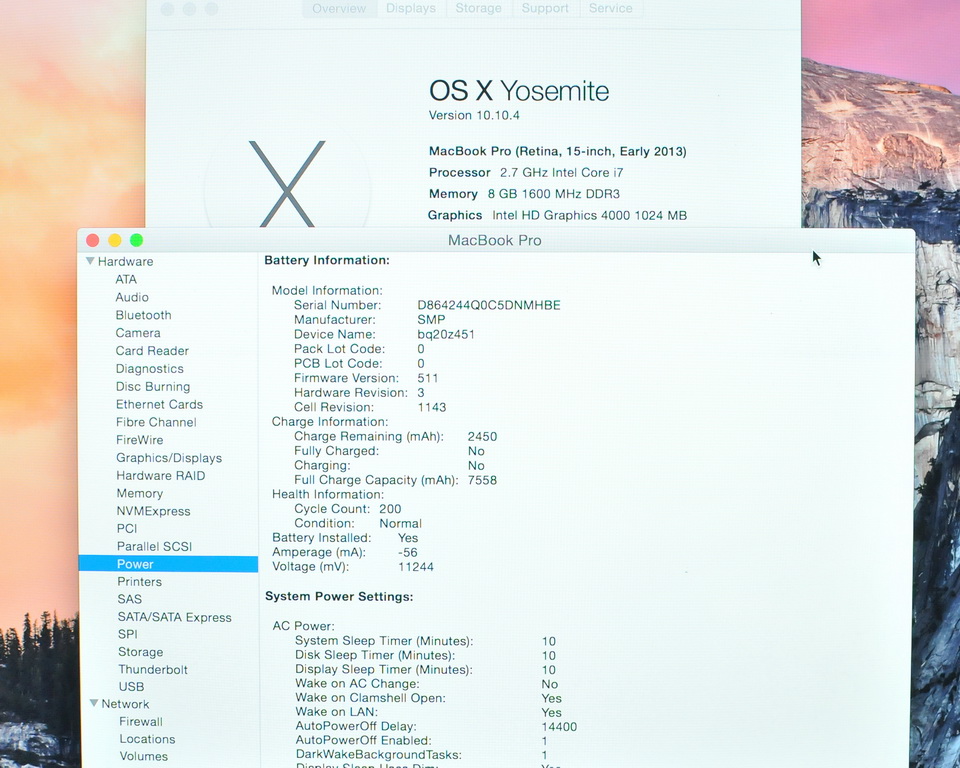Click the Manufacturer value SMP
This screenshot has height=768, width=960.
tap(431, 320)
